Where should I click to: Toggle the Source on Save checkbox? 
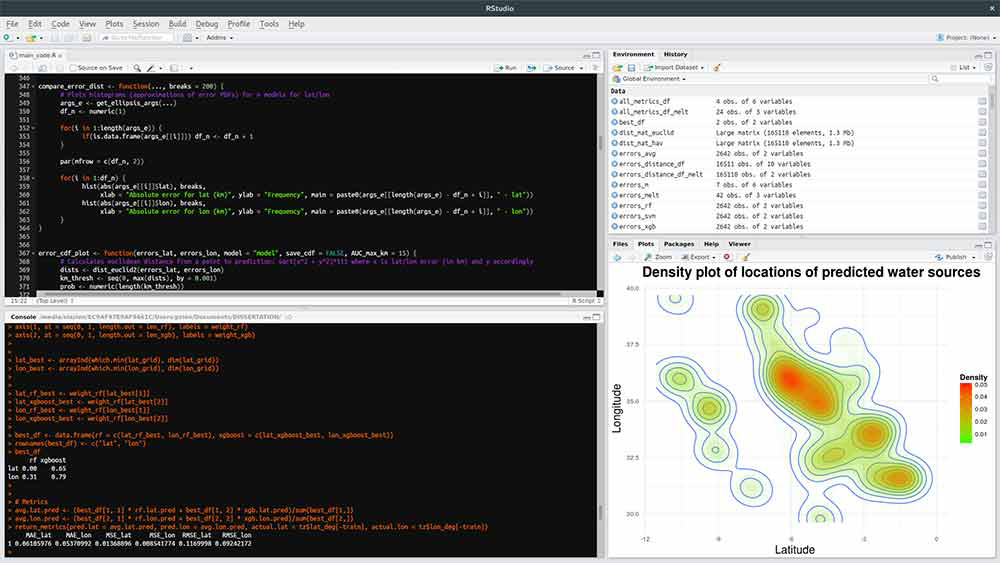[x=73, y=68]
